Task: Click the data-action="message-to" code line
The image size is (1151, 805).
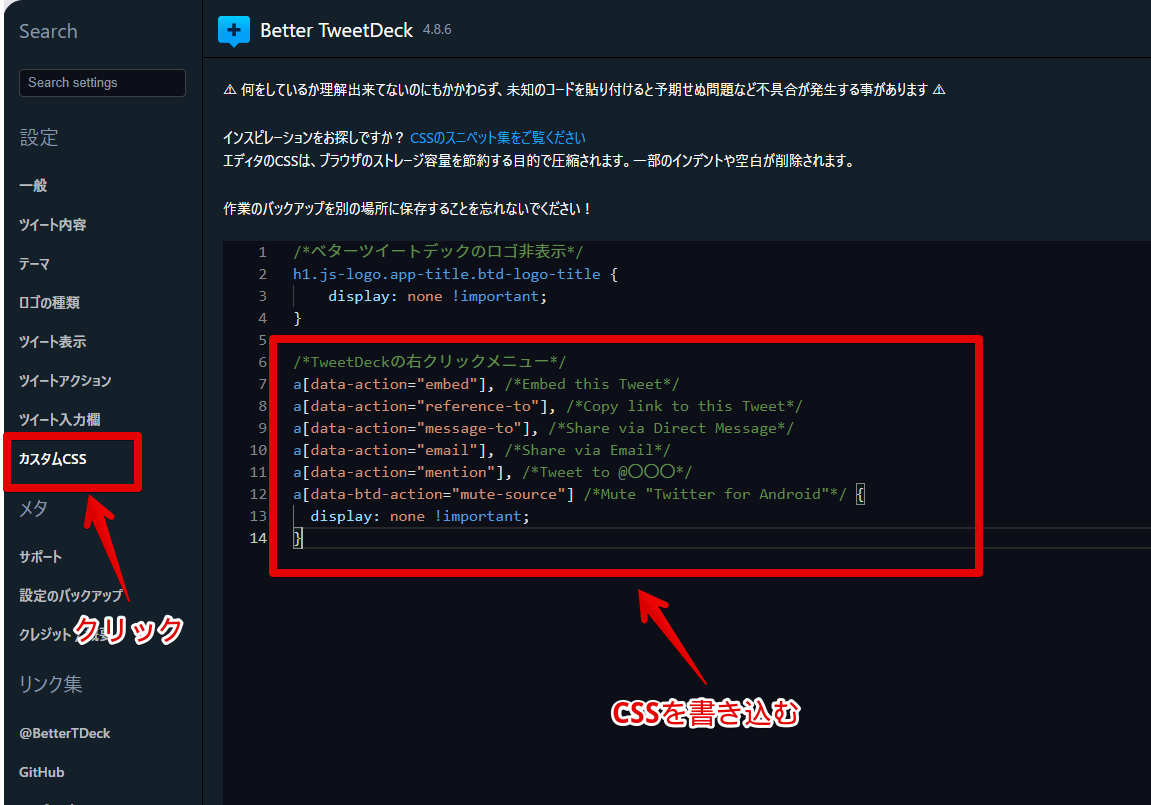Action: pyautogui.click(x=543, y=428)
